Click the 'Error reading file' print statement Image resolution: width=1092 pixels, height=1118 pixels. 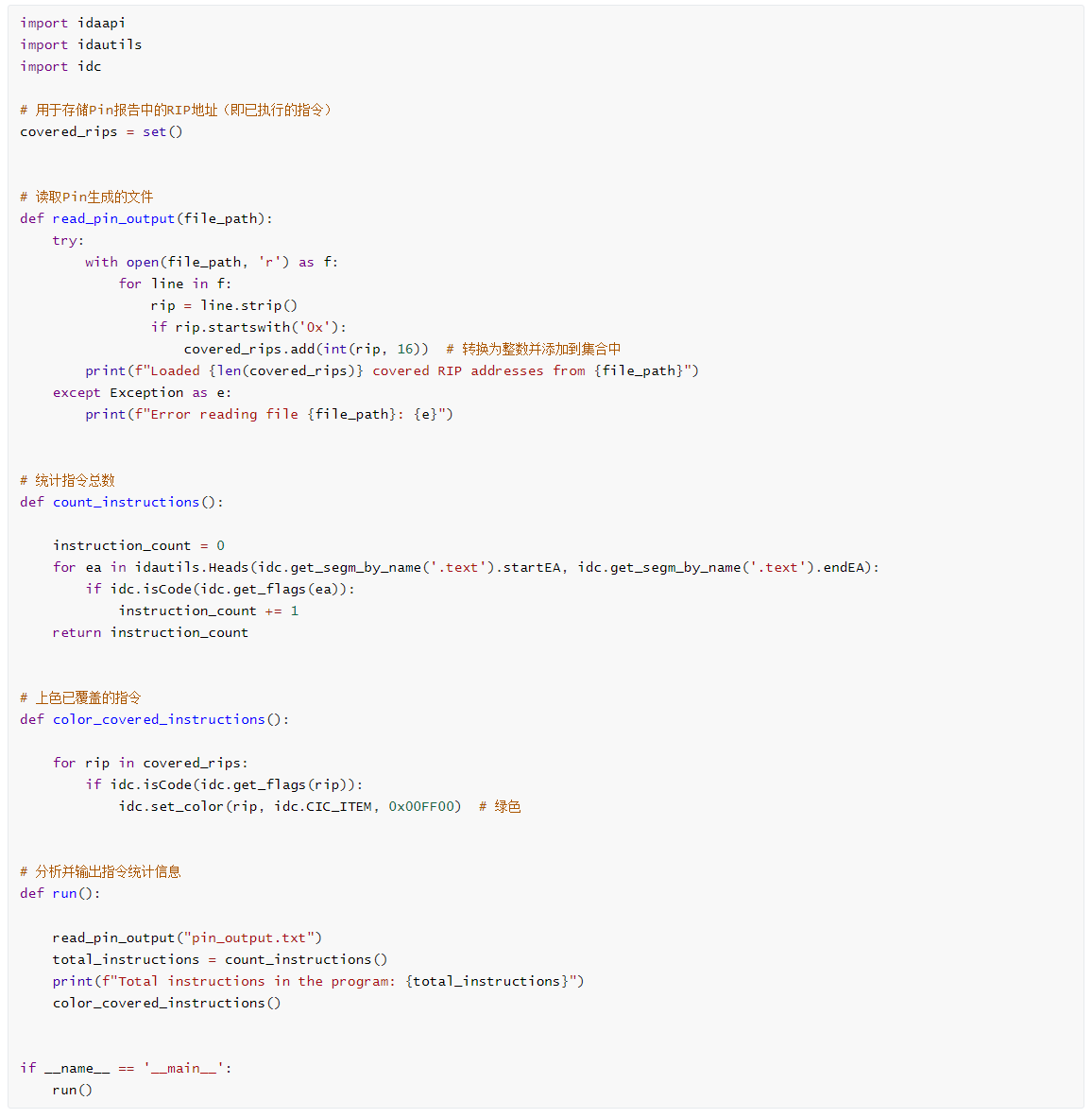point(269,414)
